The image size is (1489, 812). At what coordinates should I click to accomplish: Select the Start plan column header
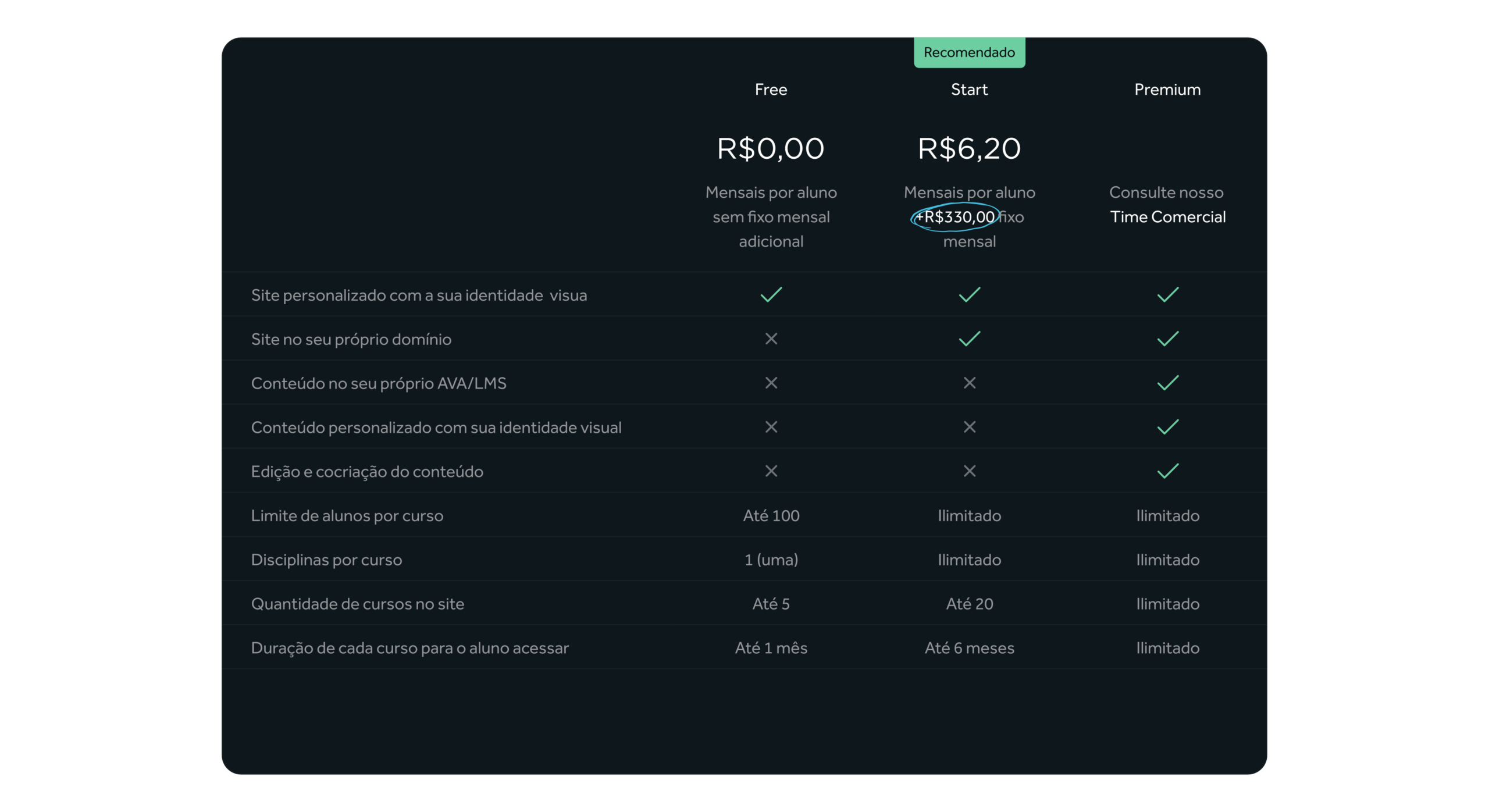[x=969, y=90]
